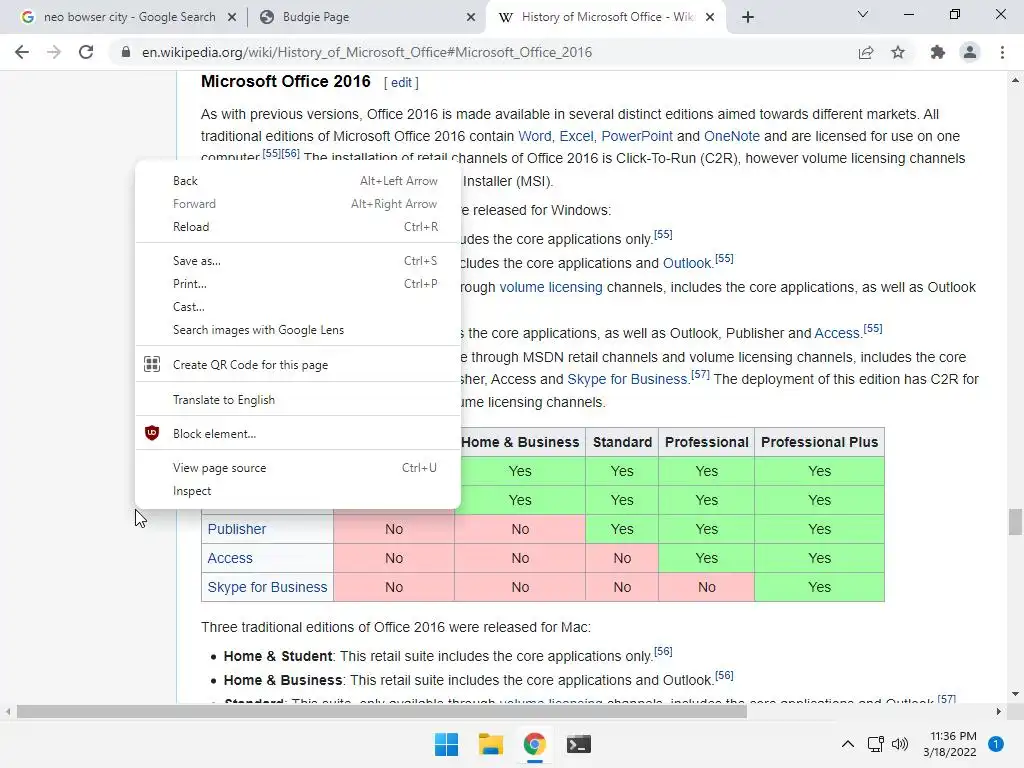This screenshot has height=768, width=1024.
Task: Open notification badge in taskbar
Action: click(x=996, y=744)
